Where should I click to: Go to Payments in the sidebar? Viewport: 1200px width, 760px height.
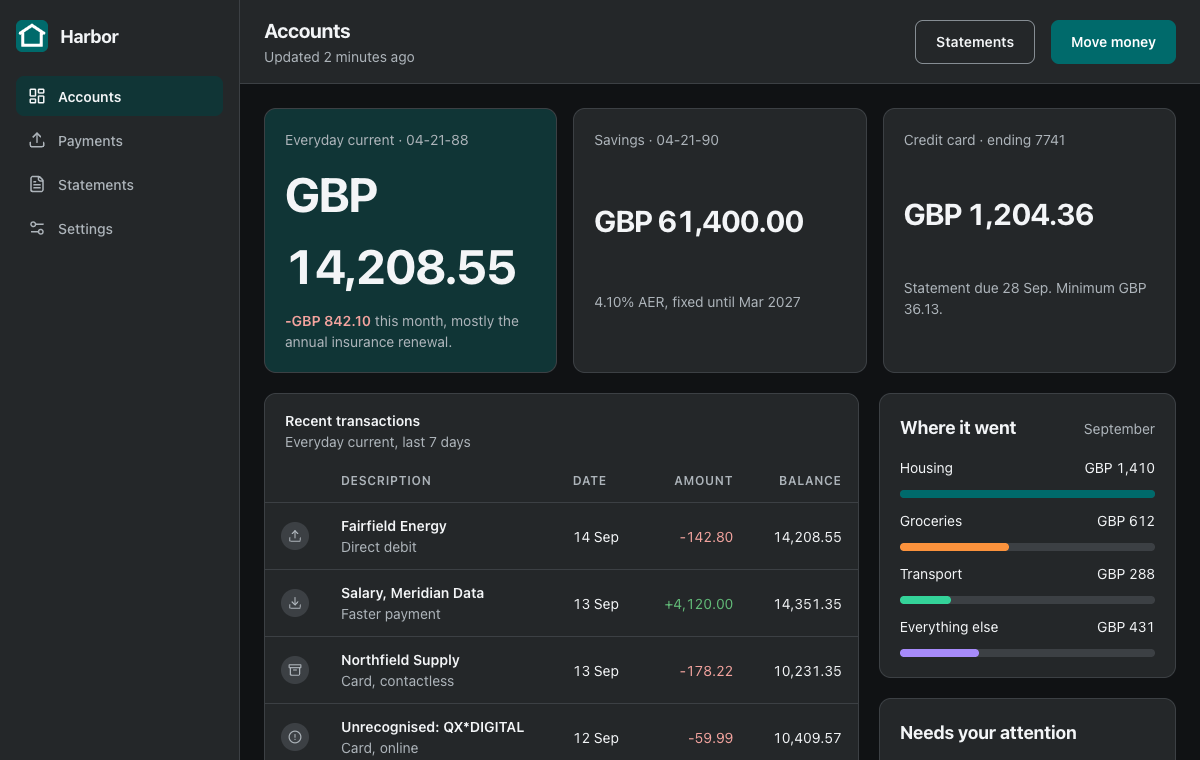pos(119,140)
